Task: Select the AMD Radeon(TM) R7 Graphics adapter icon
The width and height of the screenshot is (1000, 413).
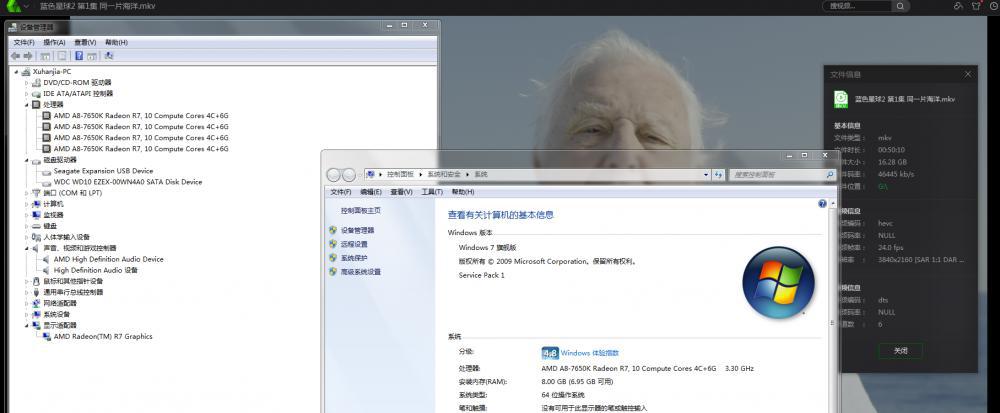Action: pos(47,337)
